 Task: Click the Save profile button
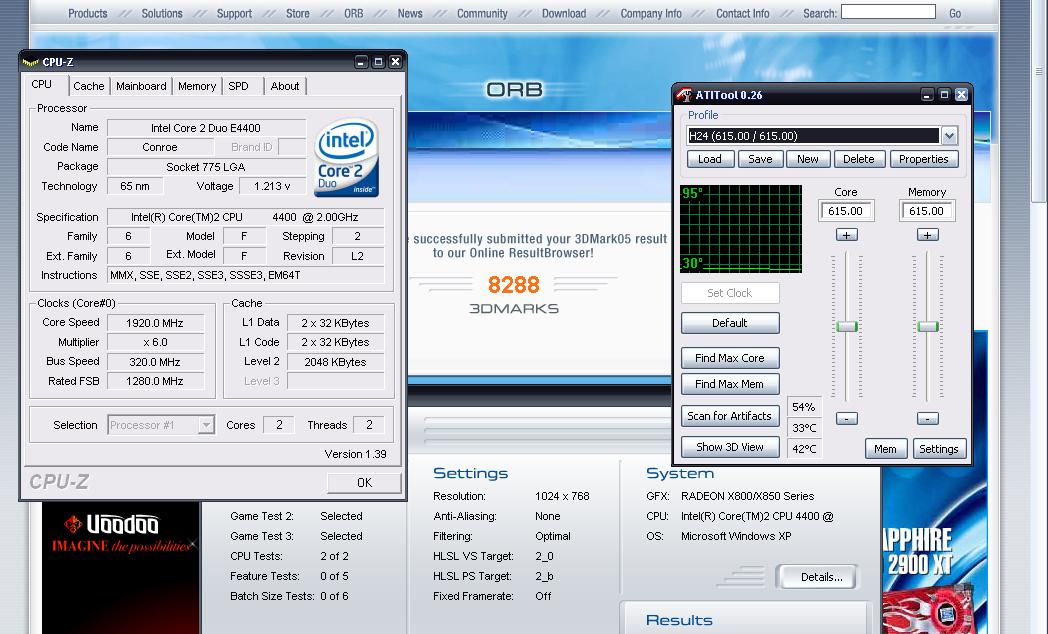tap(760, 159)
